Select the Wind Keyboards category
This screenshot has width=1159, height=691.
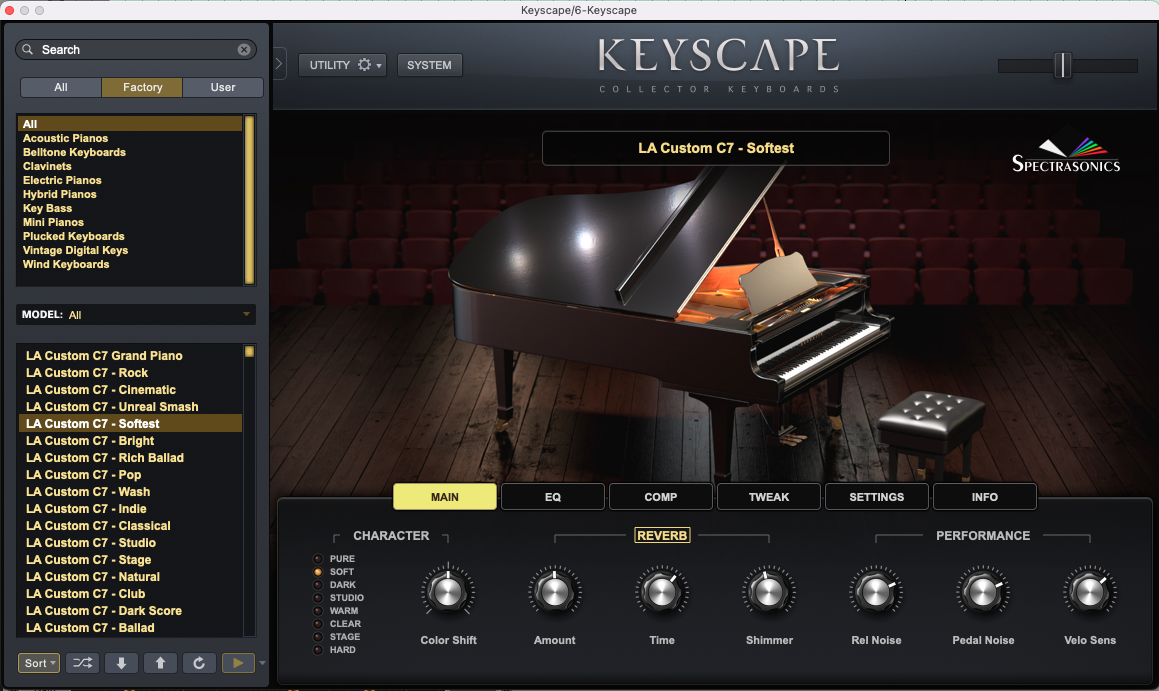click(x=66, y=265)
